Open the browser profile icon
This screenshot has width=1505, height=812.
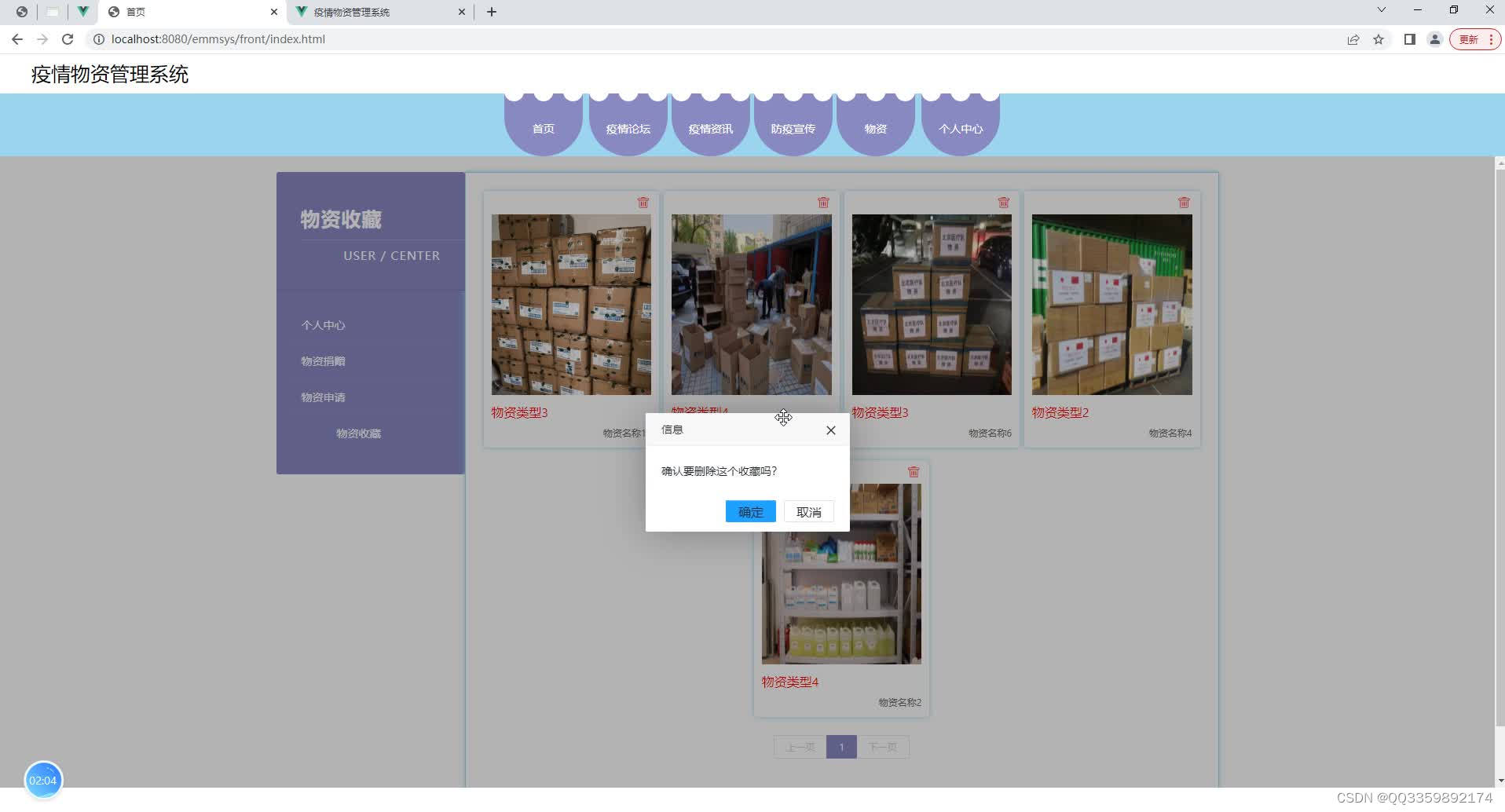tap(1435, 39)
